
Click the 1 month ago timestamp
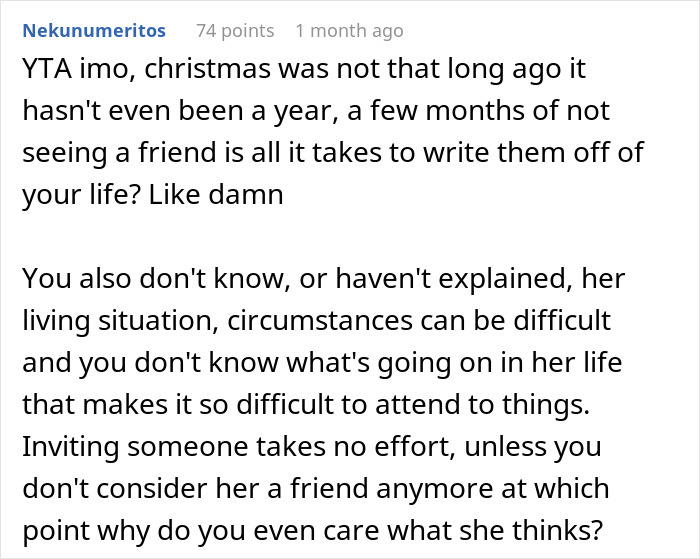point(348,31)
